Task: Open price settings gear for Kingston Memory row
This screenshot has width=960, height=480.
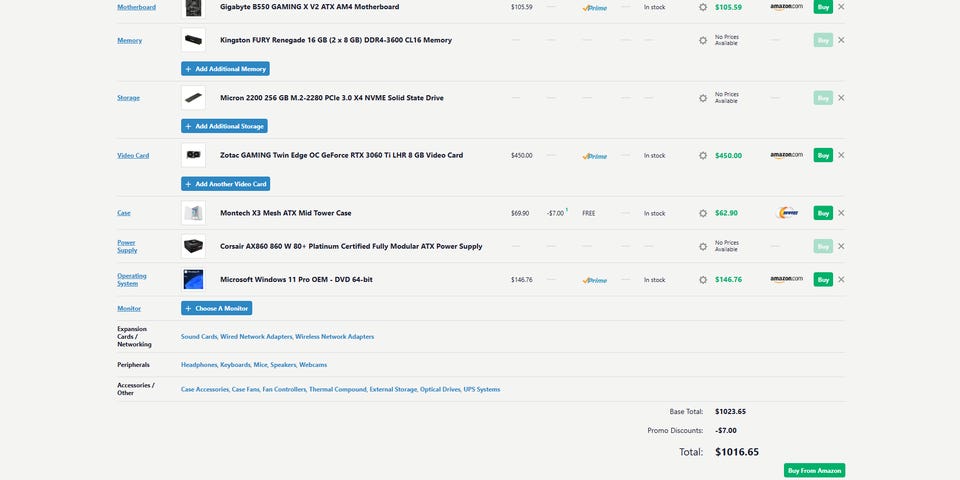Action: 703,40
